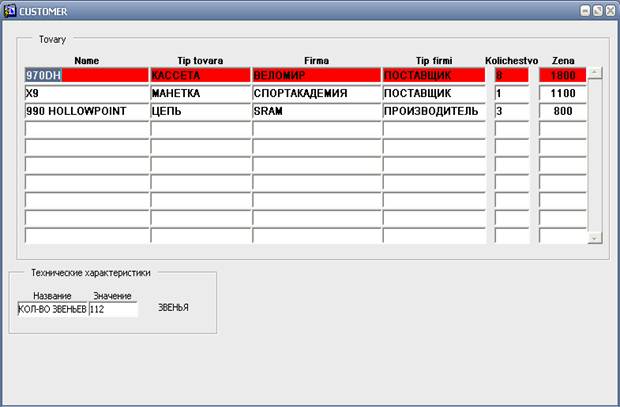Click the Zena cell showing 1100
The height and width of the screenshot is (407, 620).
tap(563, 93)
